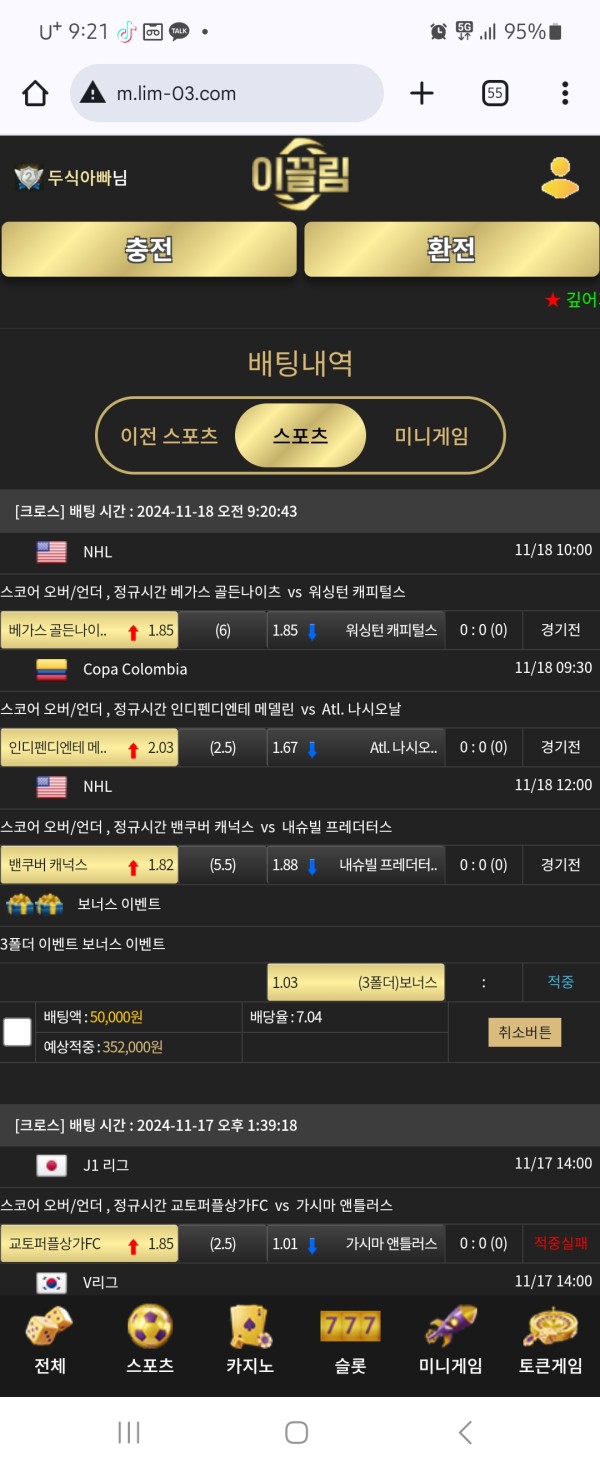Select the 스포츠 tab
The image size is (600, 1467).
pyautogui.click(x=300, y=436)
